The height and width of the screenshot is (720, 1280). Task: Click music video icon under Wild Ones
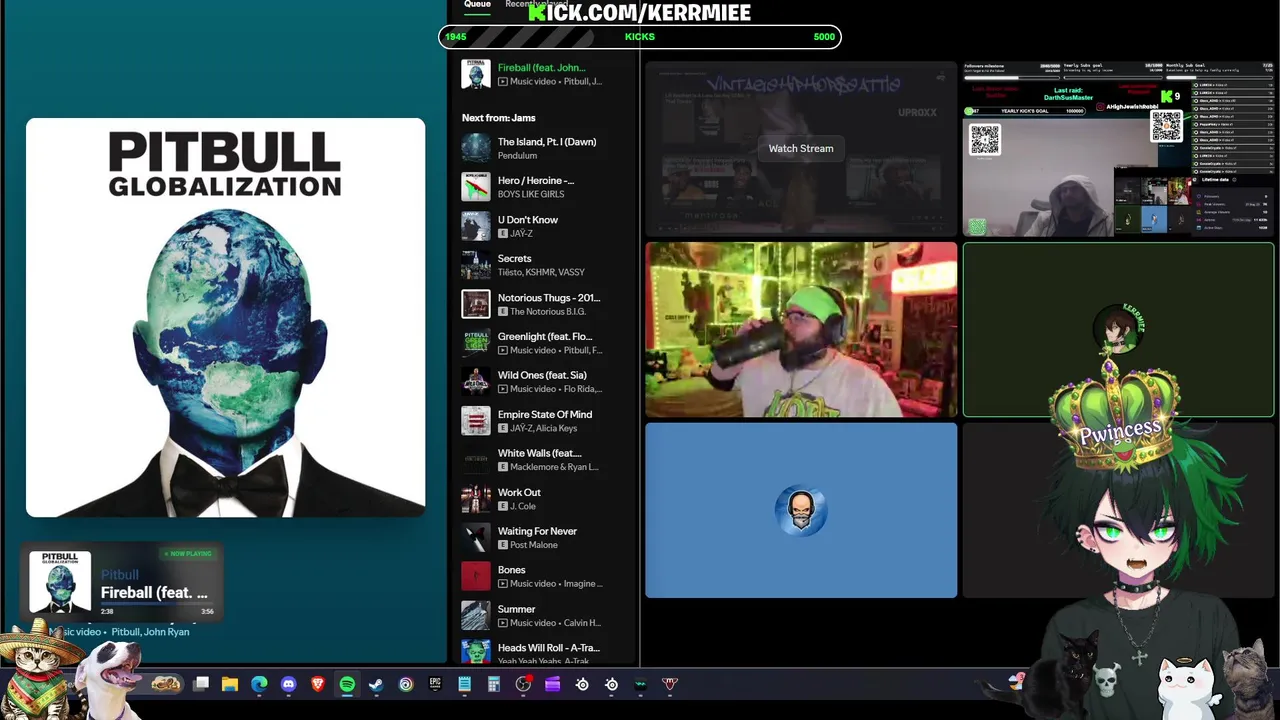click(x=503, y=389)
